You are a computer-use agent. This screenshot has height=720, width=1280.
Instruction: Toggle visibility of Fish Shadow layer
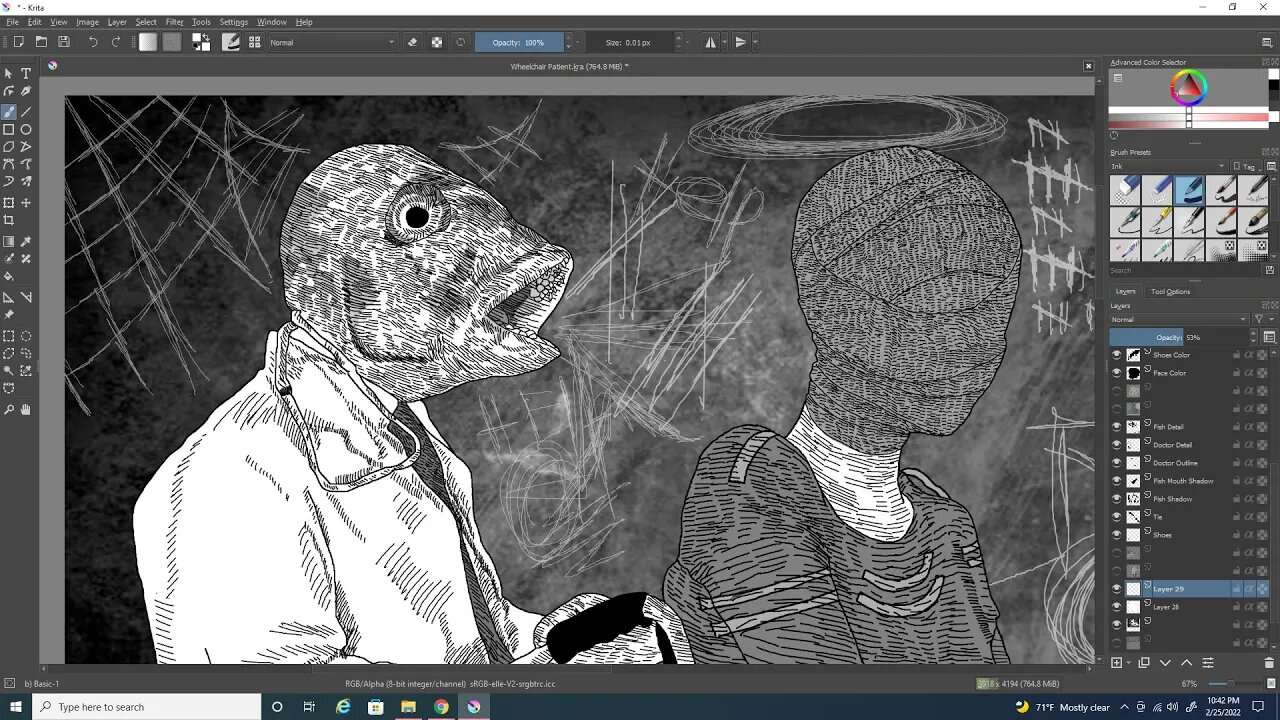click(1117, 499)
